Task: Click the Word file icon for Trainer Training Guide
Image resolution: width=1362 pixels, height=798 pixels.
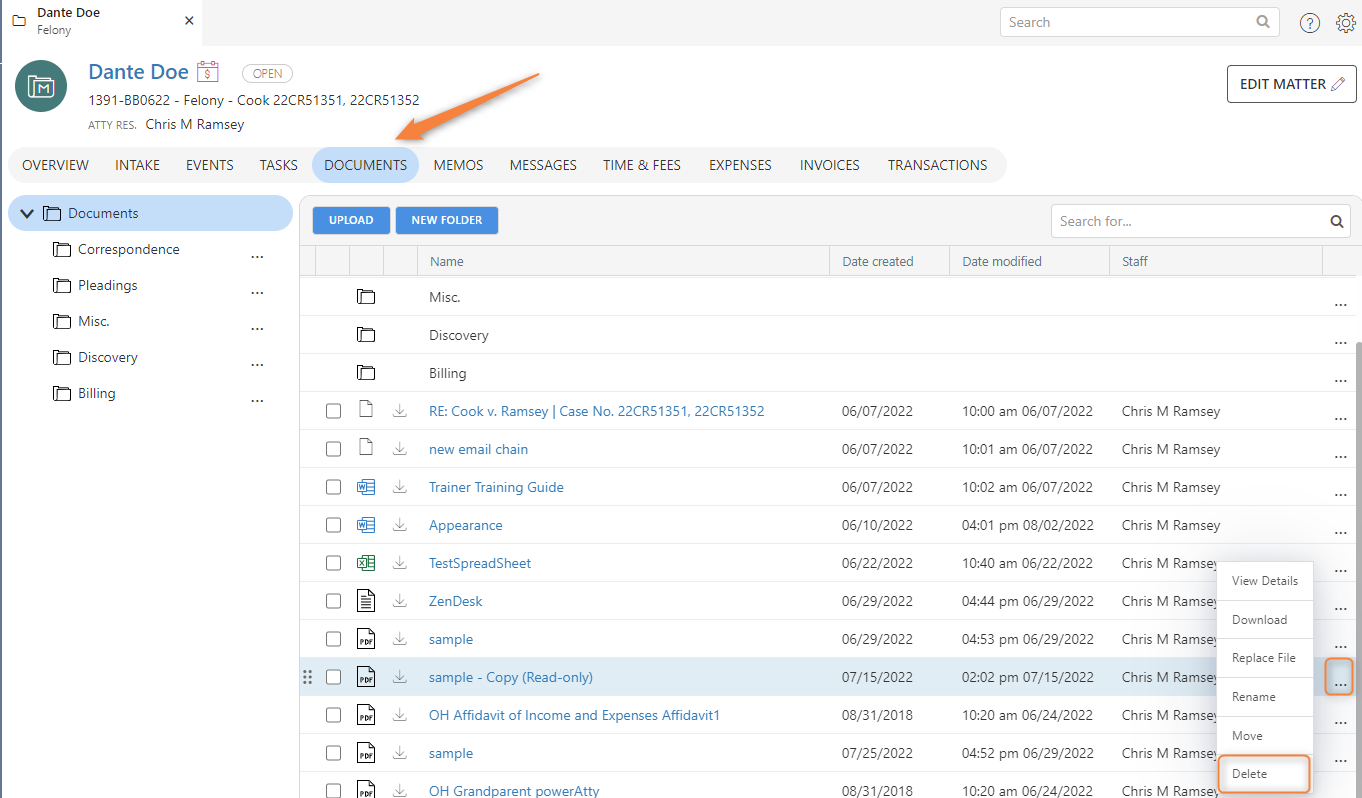Action: click(365, 486)
